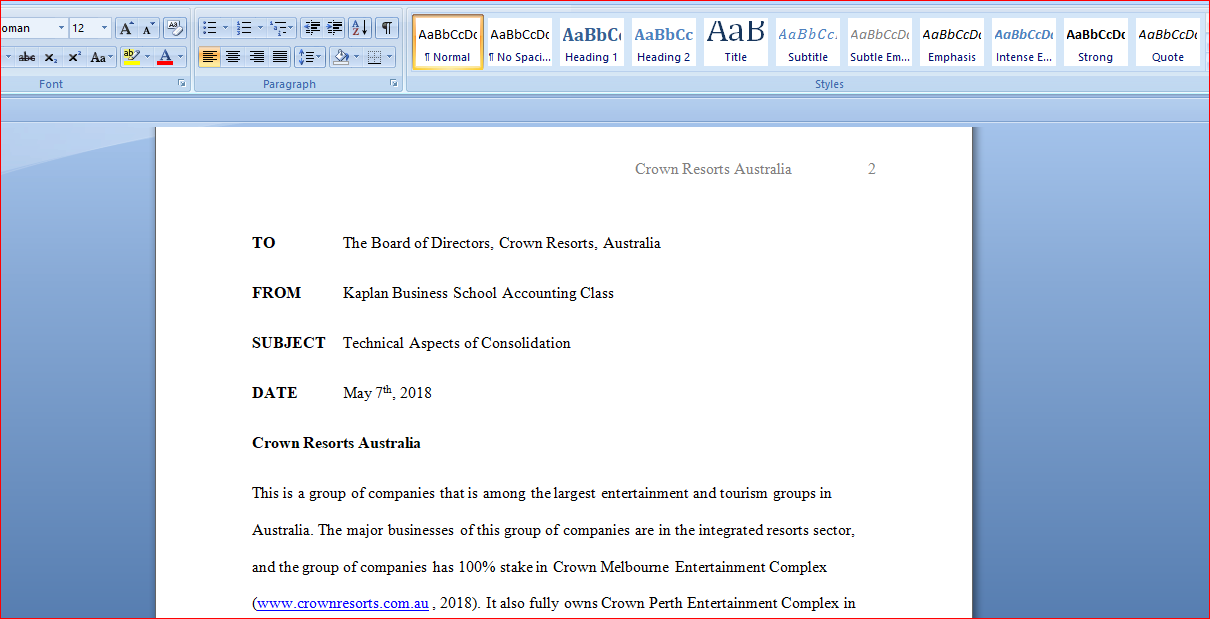
Task: Click the Sort A-Z icon
Action: tap(360, 28)
